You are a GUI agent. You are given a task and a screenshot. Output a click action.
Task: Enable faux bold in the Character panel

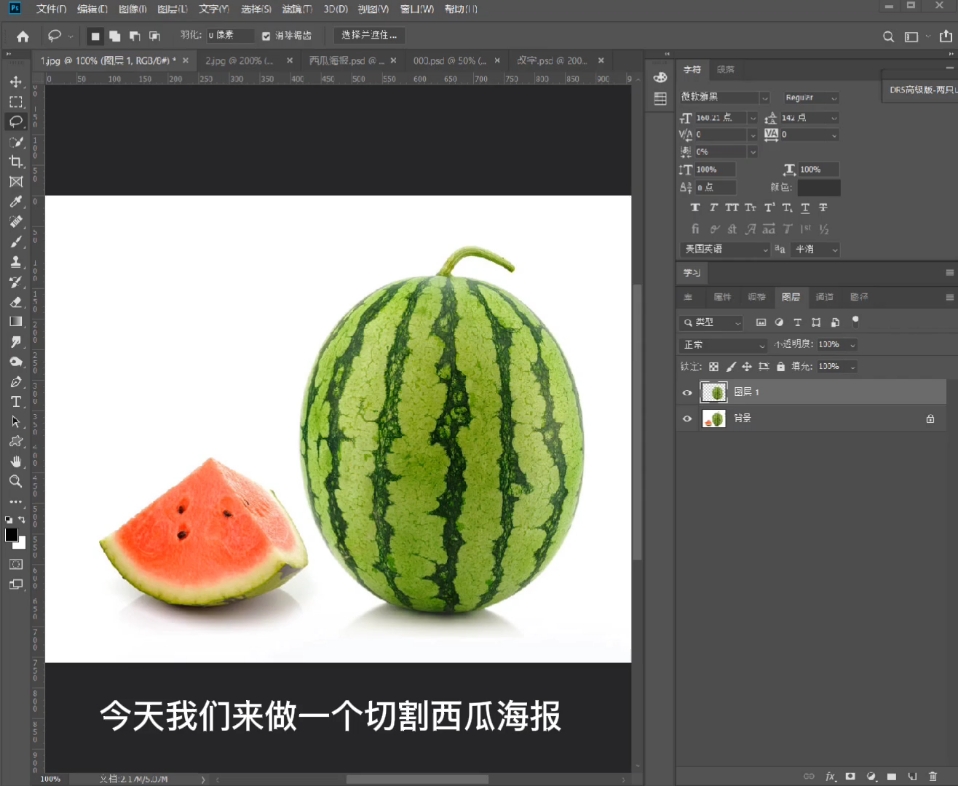[x=696, y=207]
